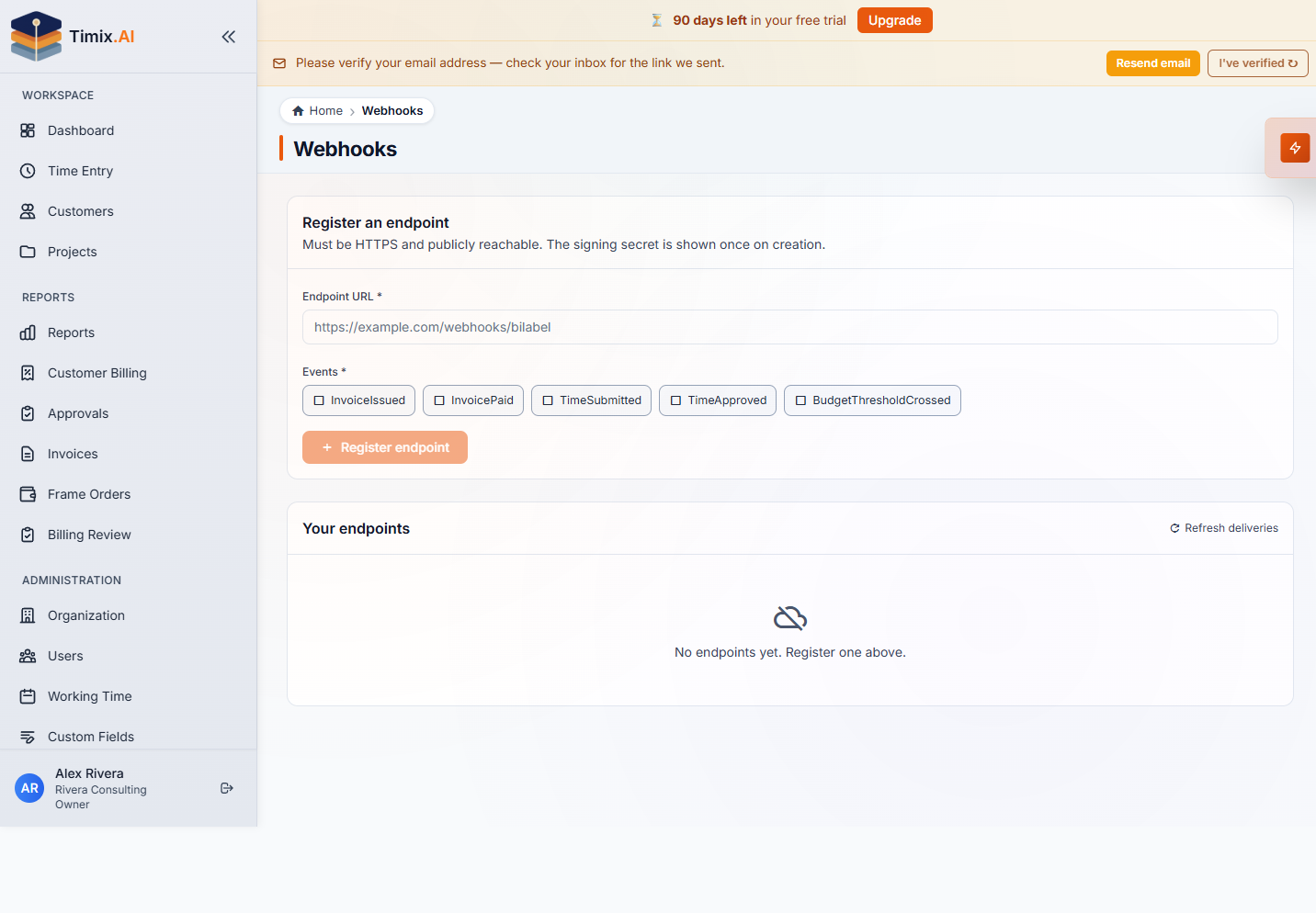Click the hourglass trial icon
1316x913 pixels.
tap(656, 20)
